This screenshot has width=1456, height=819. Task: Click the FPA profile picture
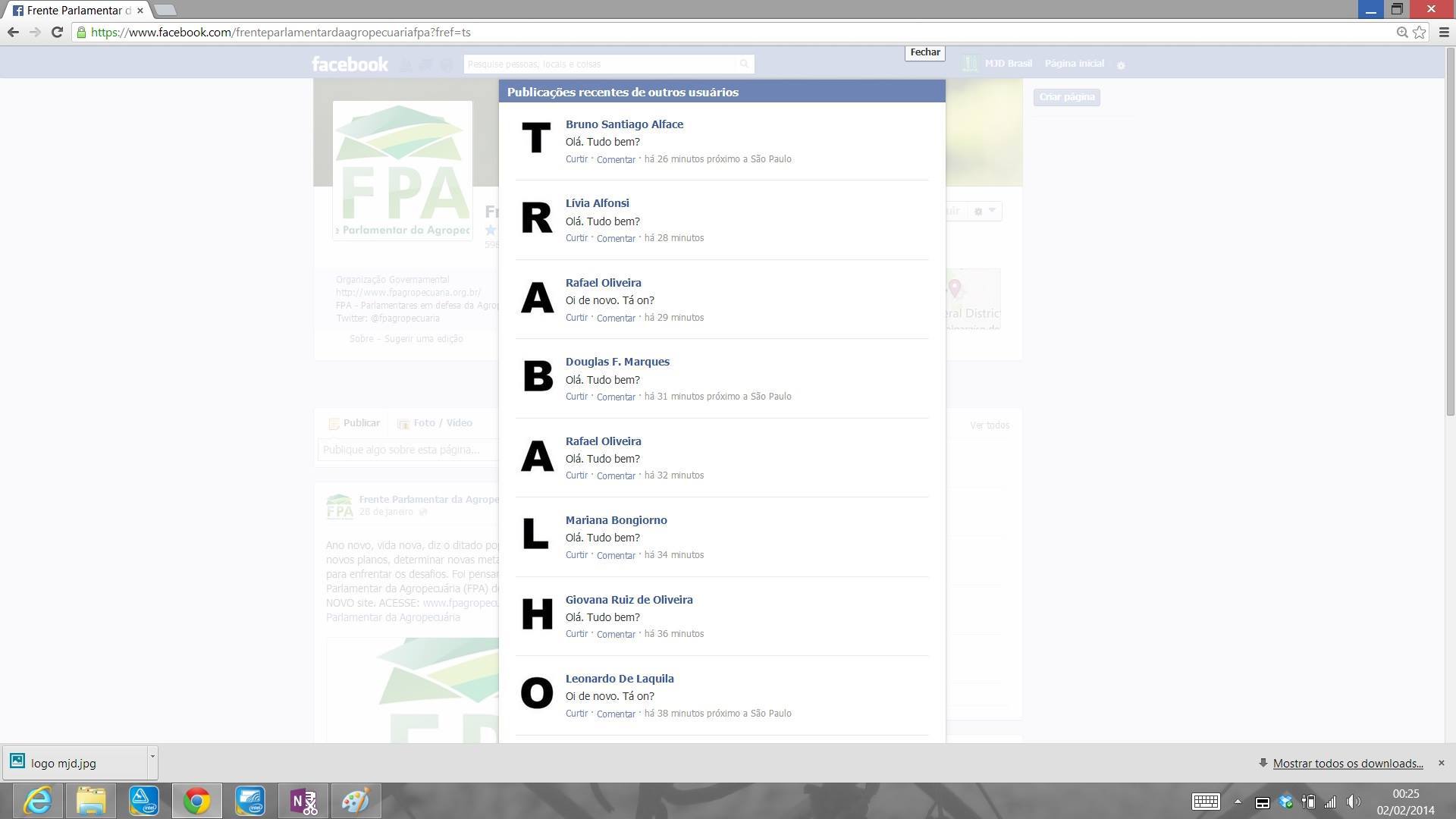403,171
